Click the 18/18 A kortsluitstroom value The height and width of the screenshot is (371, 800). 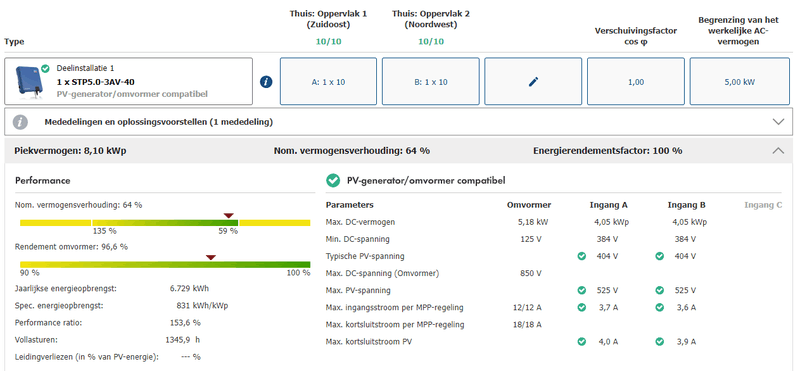528,325
